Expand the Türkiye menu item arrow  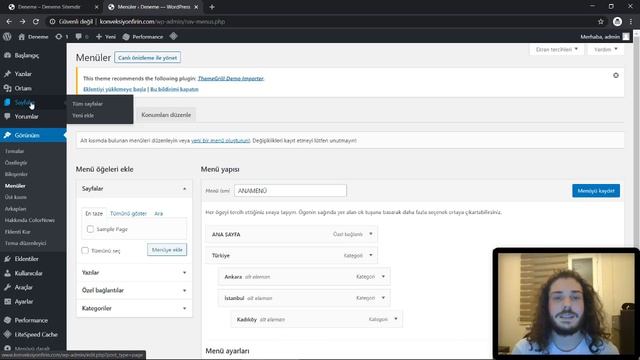371,255
